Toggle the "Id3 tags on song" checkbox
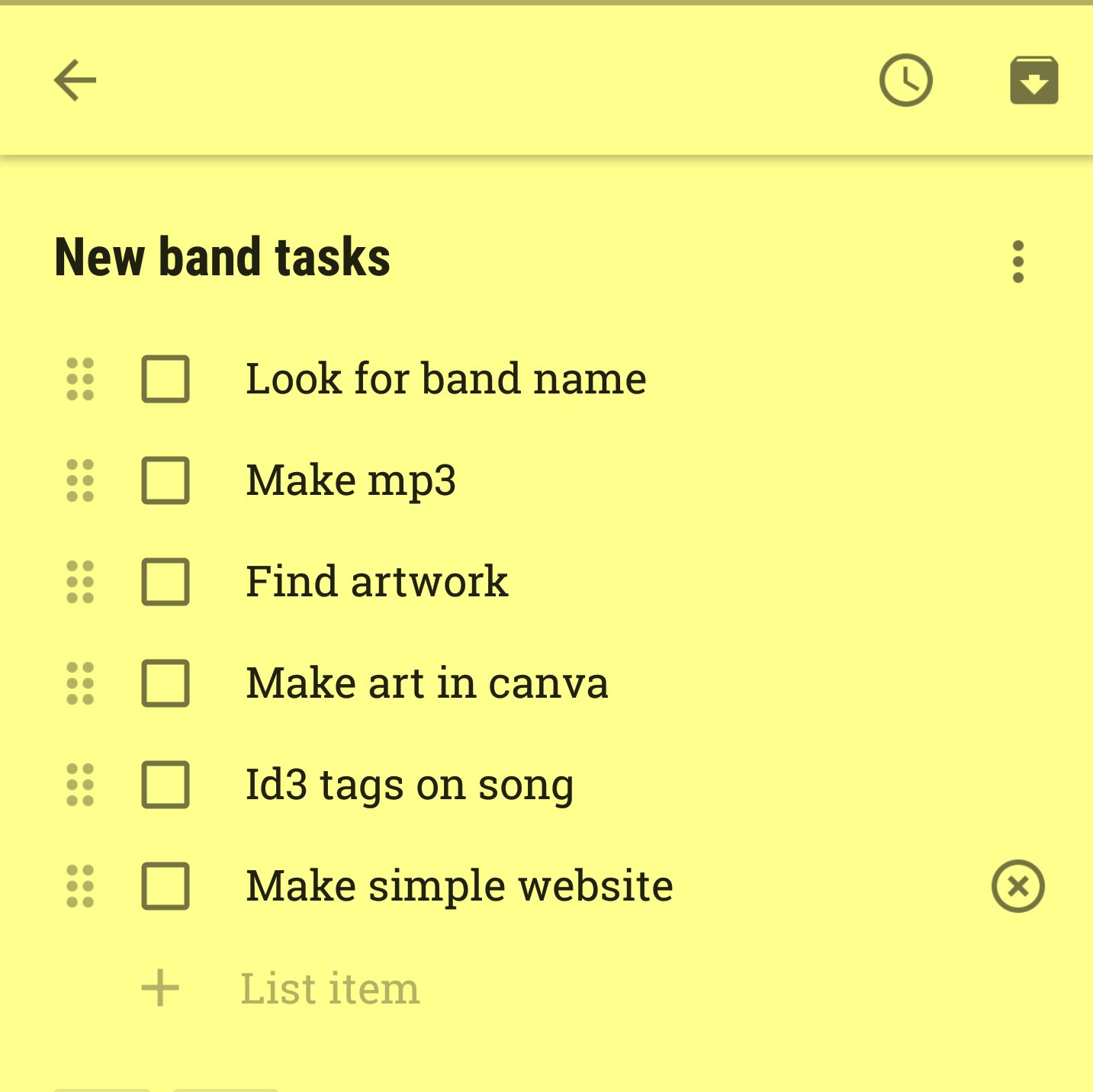The height and width of the screenshot is (1092, 1093). pos(166,785)
